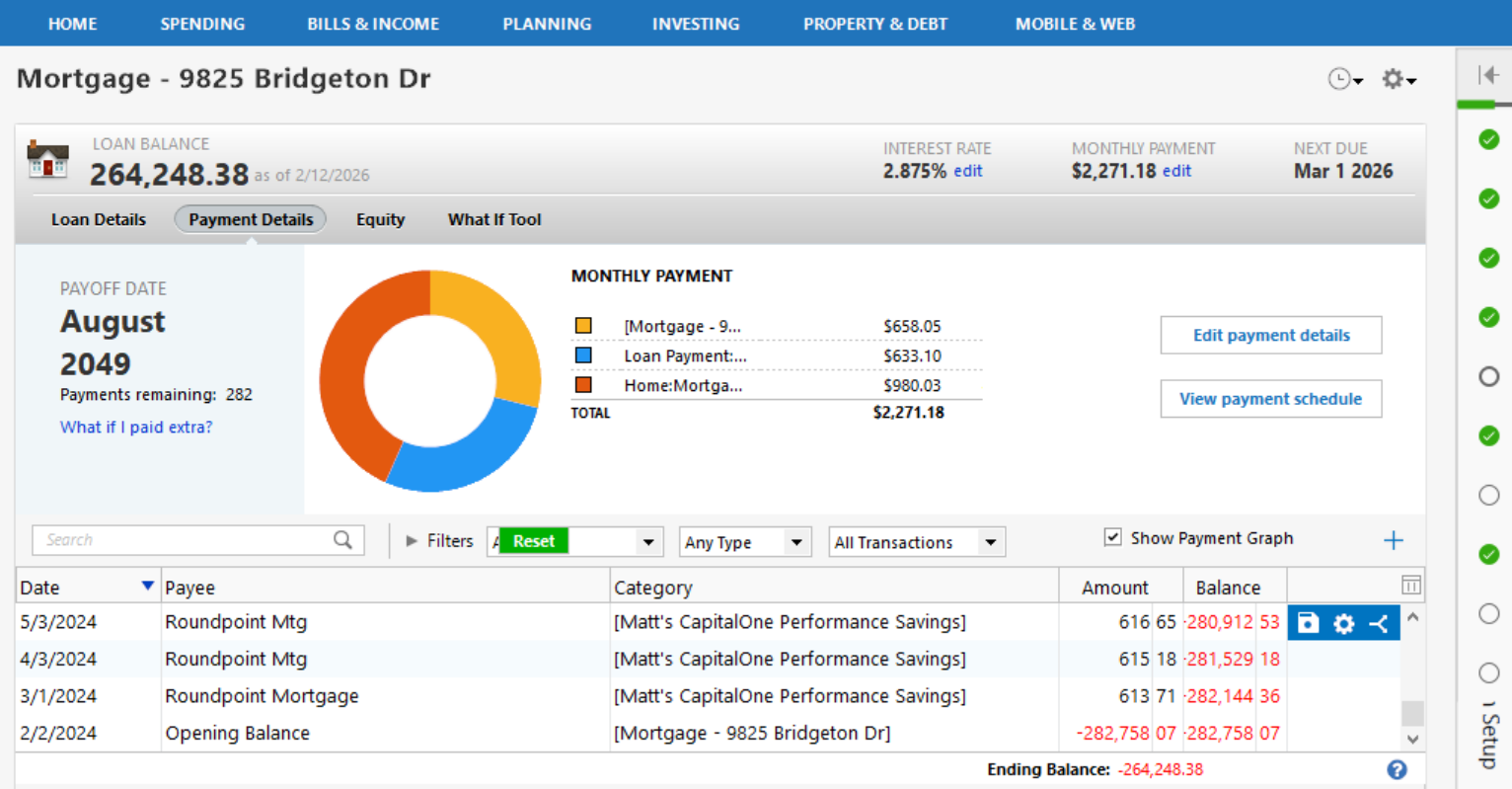Click the blue help question mark icon

click(1397, 770)
